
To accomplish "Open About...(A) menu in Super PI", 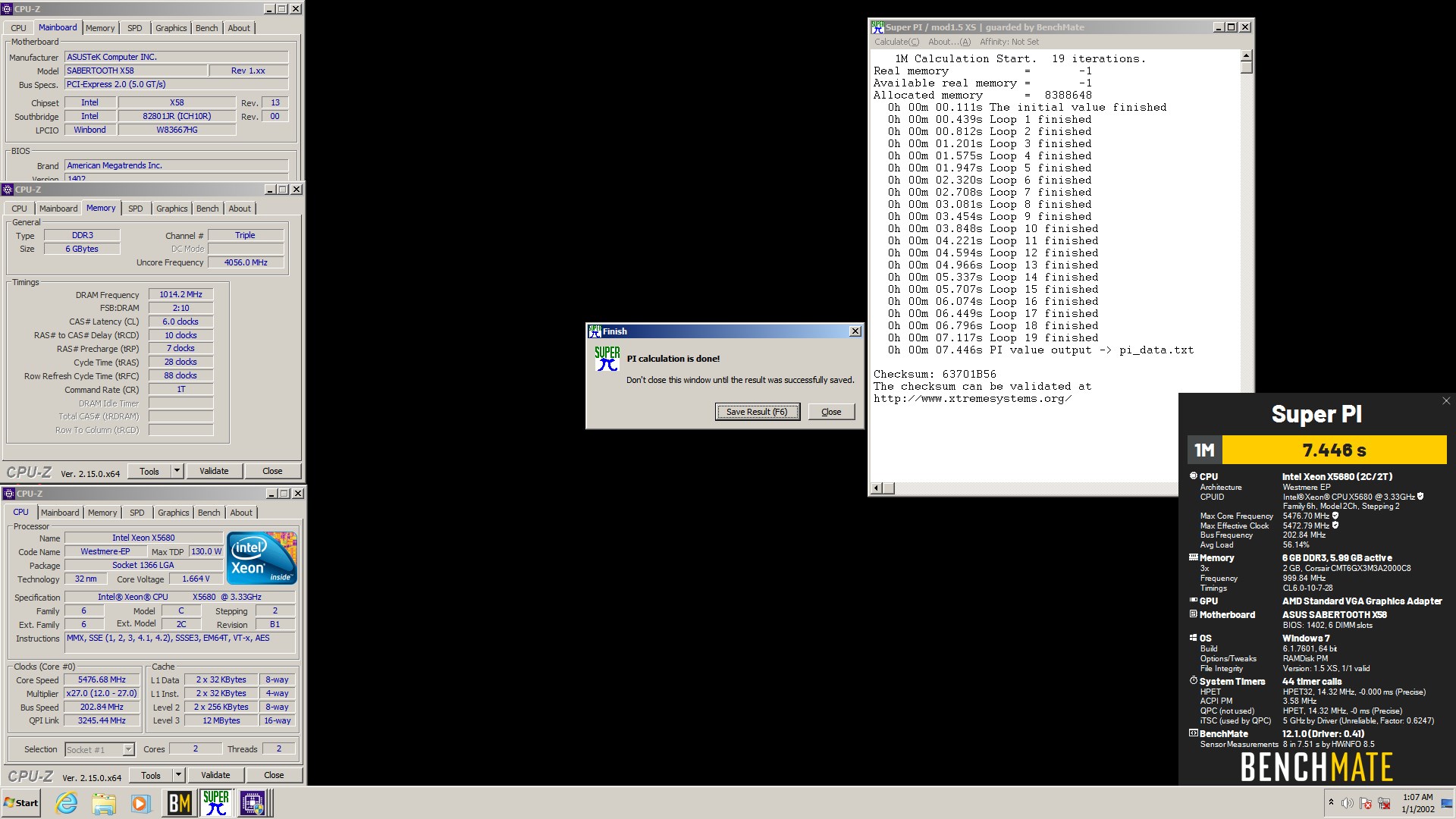I will click(x=949, y=42).
